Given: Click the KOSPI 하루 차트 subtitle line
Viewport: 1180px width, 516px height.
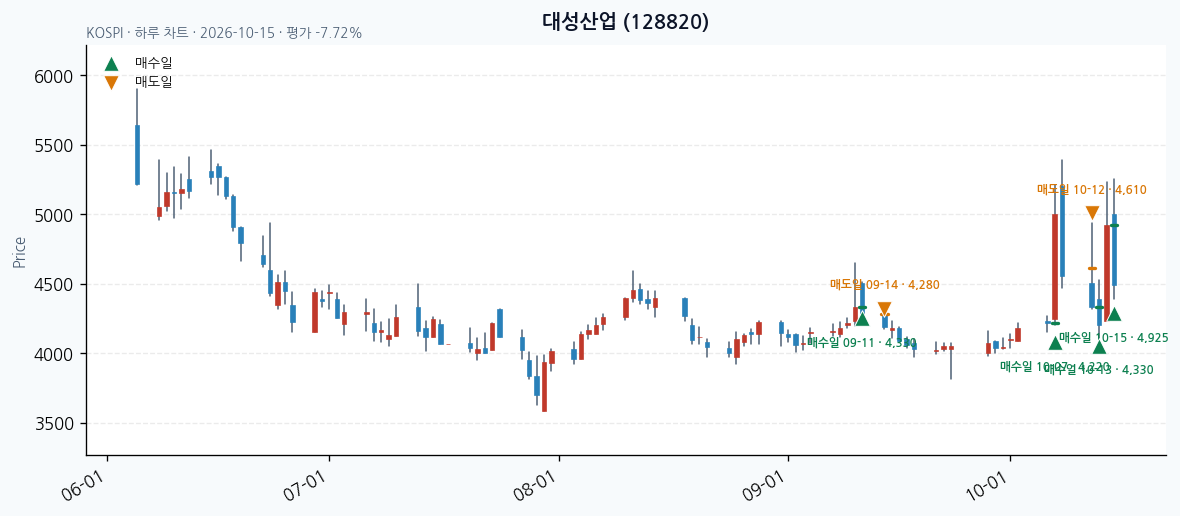Looking at the screenshot, I should point(224,33).
